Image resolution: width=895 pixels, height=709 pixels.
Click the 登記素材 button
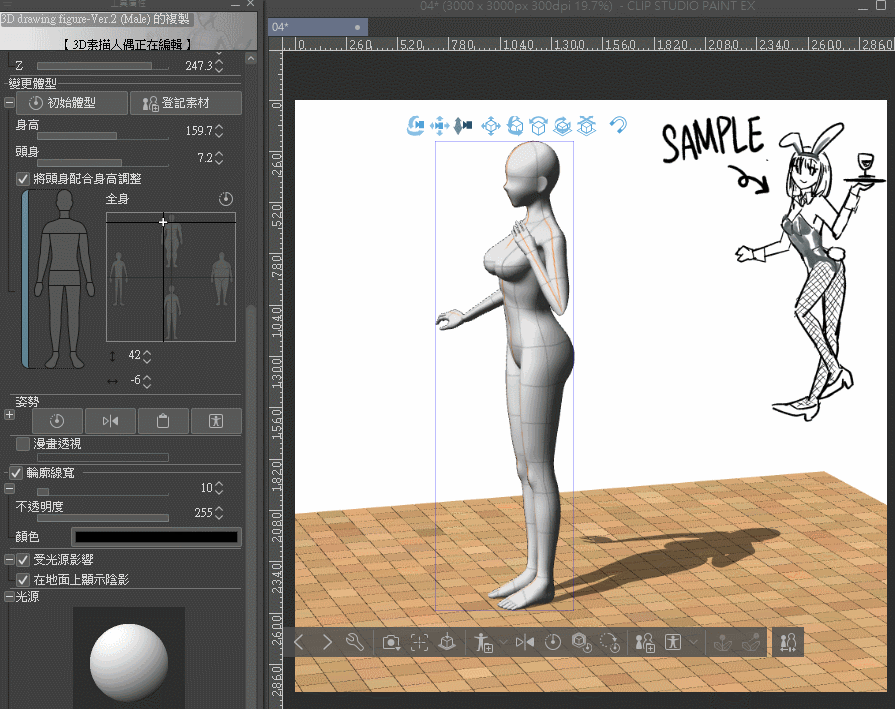[185, 103]
